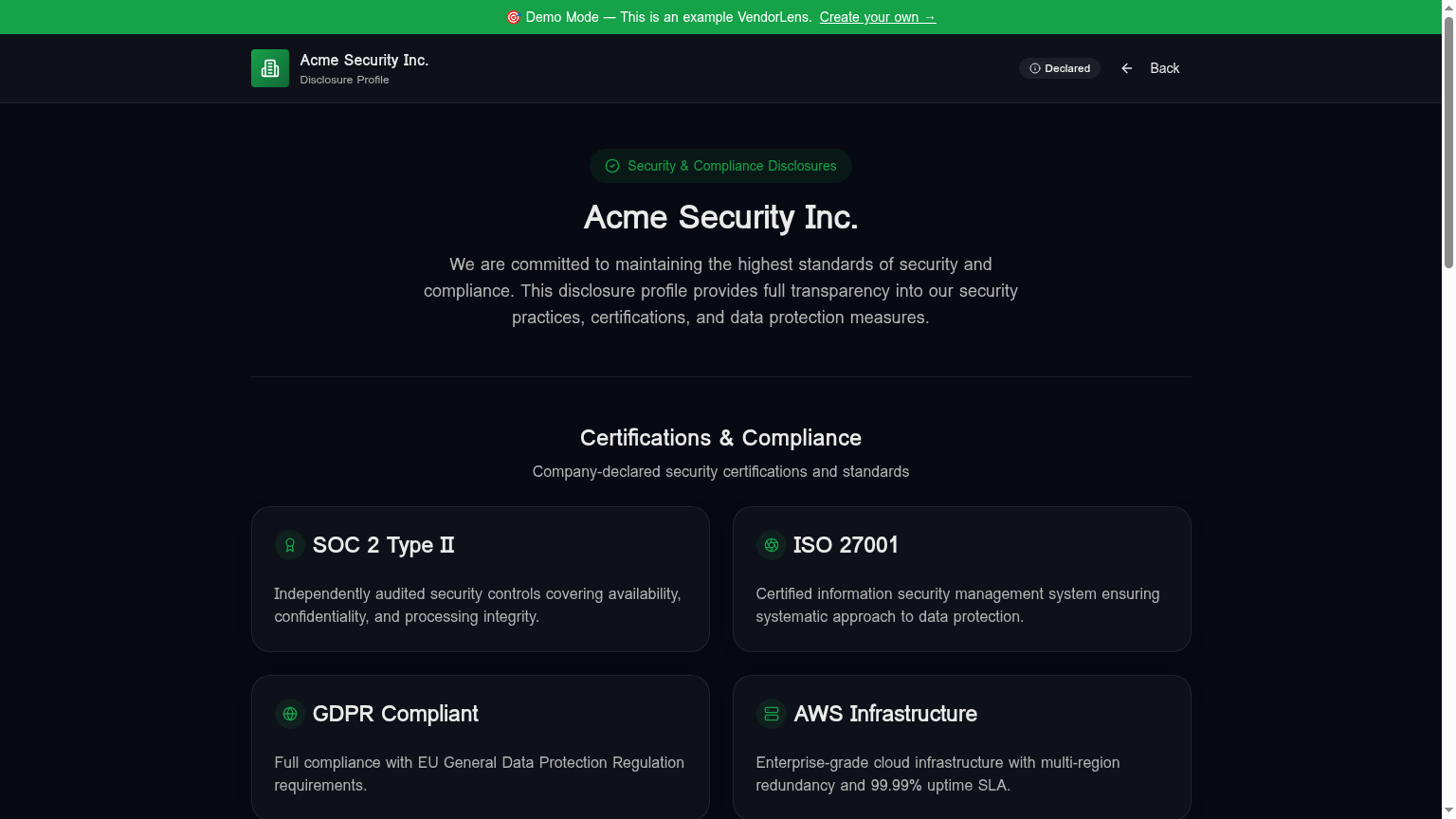Click the 'Disclosure Profile' subtitle
Image resolution: width=1456 pixels, height=819 pixels.
(344, 80)
